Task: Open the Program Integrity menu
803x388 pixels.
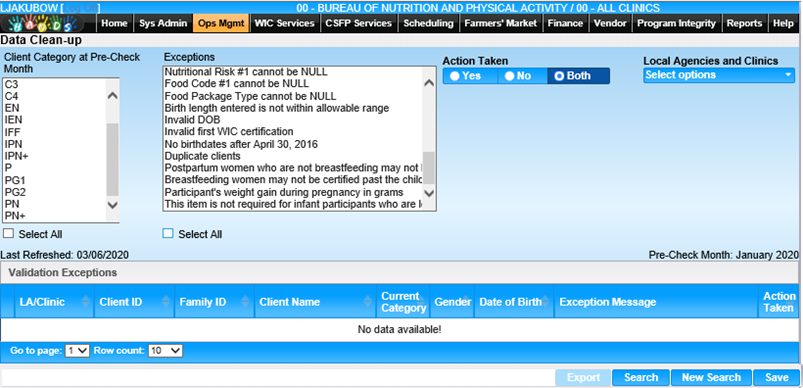Action: pyautogui.click(x=676, y=24)
